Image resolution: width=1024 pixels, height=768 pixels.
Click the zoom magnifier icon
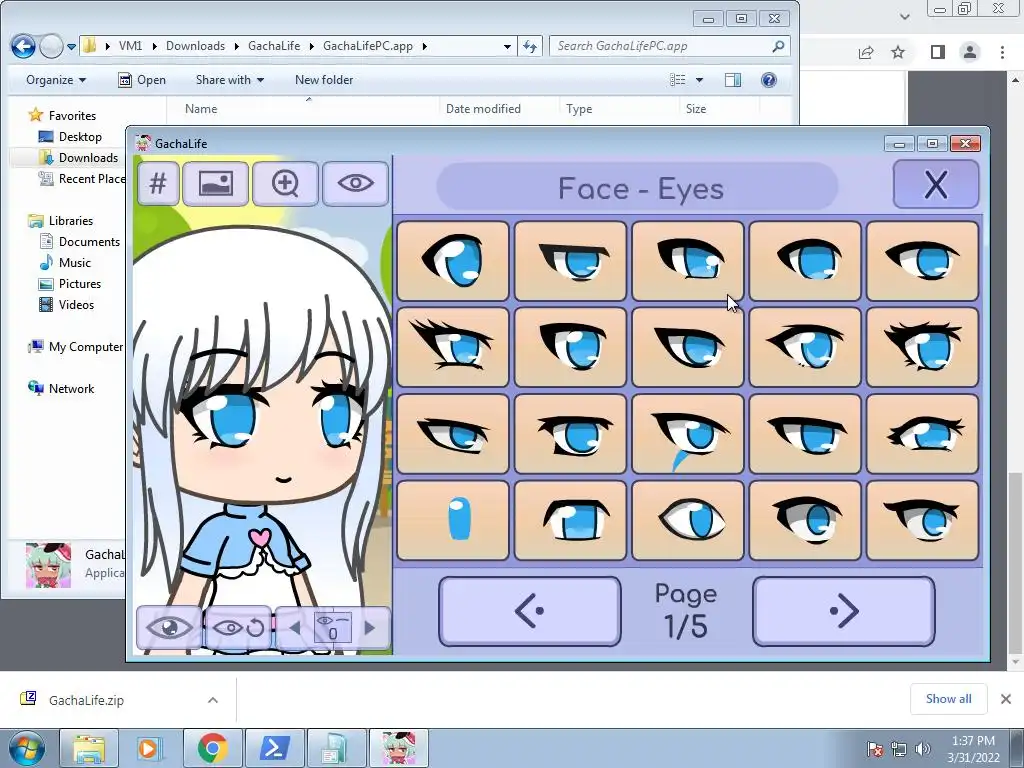click(x=285, y=184)
